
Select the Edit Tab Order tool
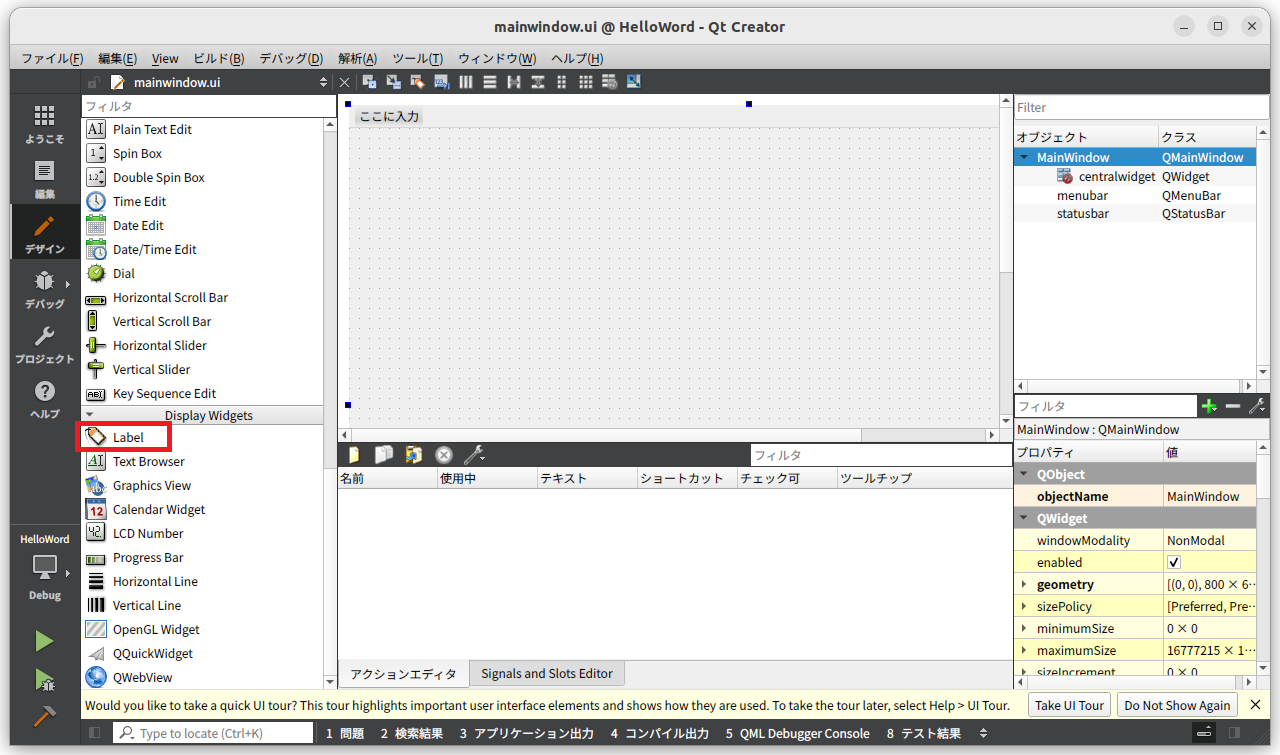click(x=441, y=81)
